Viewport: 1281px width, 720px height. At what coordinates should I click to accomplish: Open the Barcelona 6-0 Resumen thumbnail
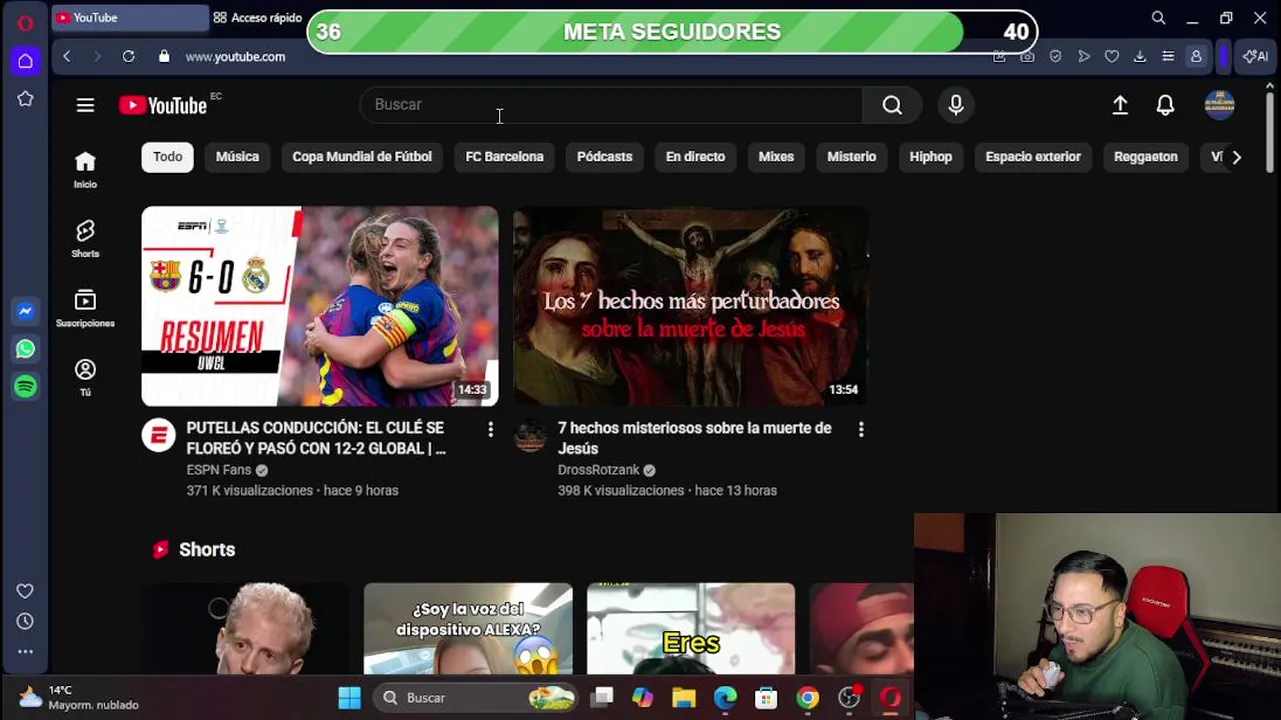click(x=320, y=306)
